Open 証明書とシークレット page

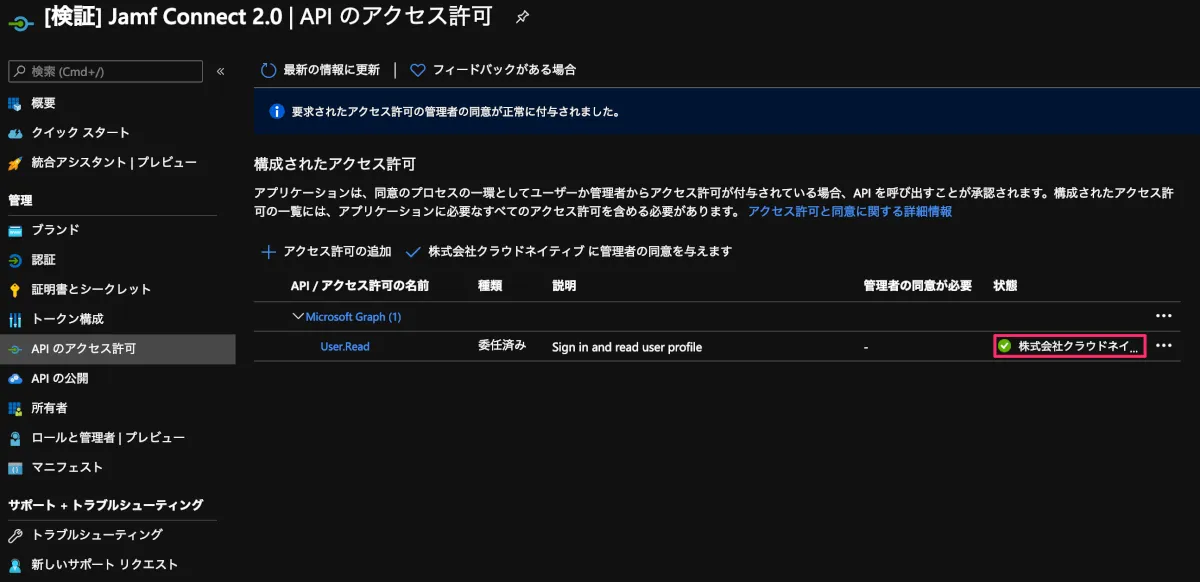click(x=91, y=290)
